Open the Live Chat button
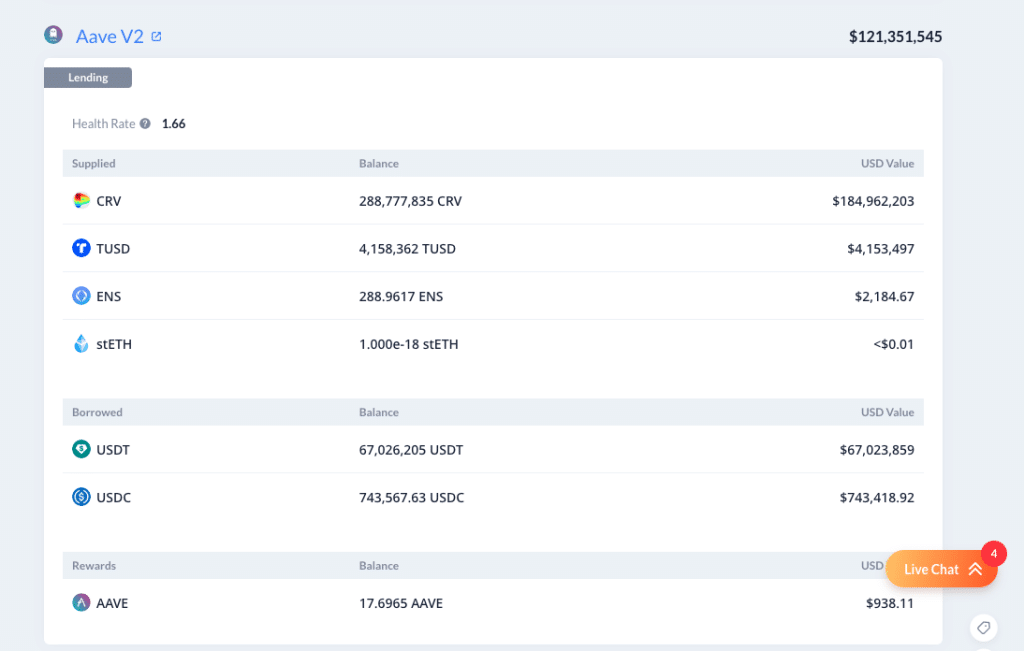 [942, 569]
